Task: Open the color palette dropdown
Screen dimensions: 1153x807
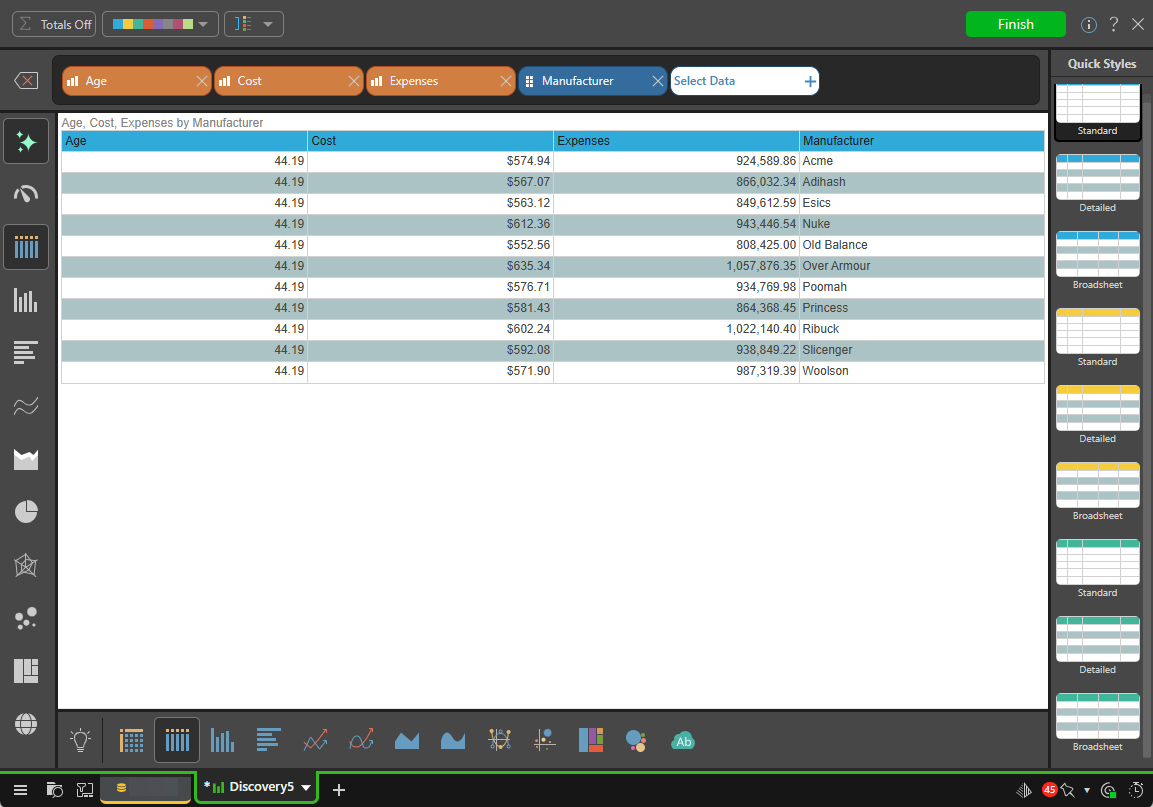Action: 160,24
